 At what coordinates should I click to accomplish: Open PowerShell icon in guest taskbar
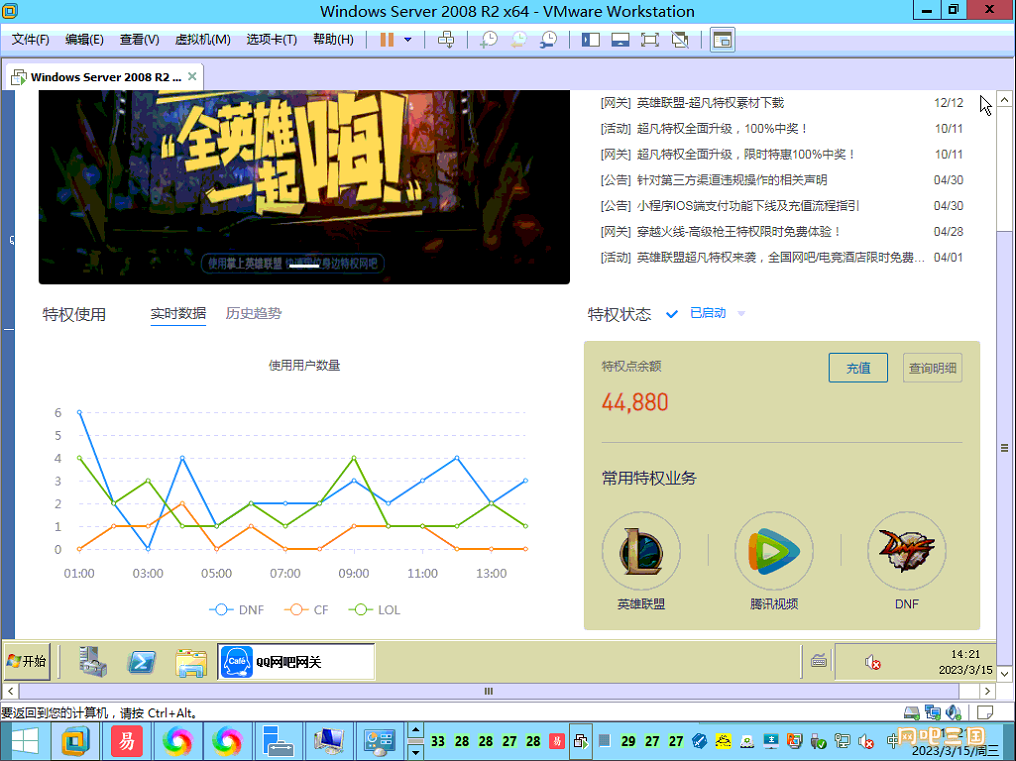[141, 662]
